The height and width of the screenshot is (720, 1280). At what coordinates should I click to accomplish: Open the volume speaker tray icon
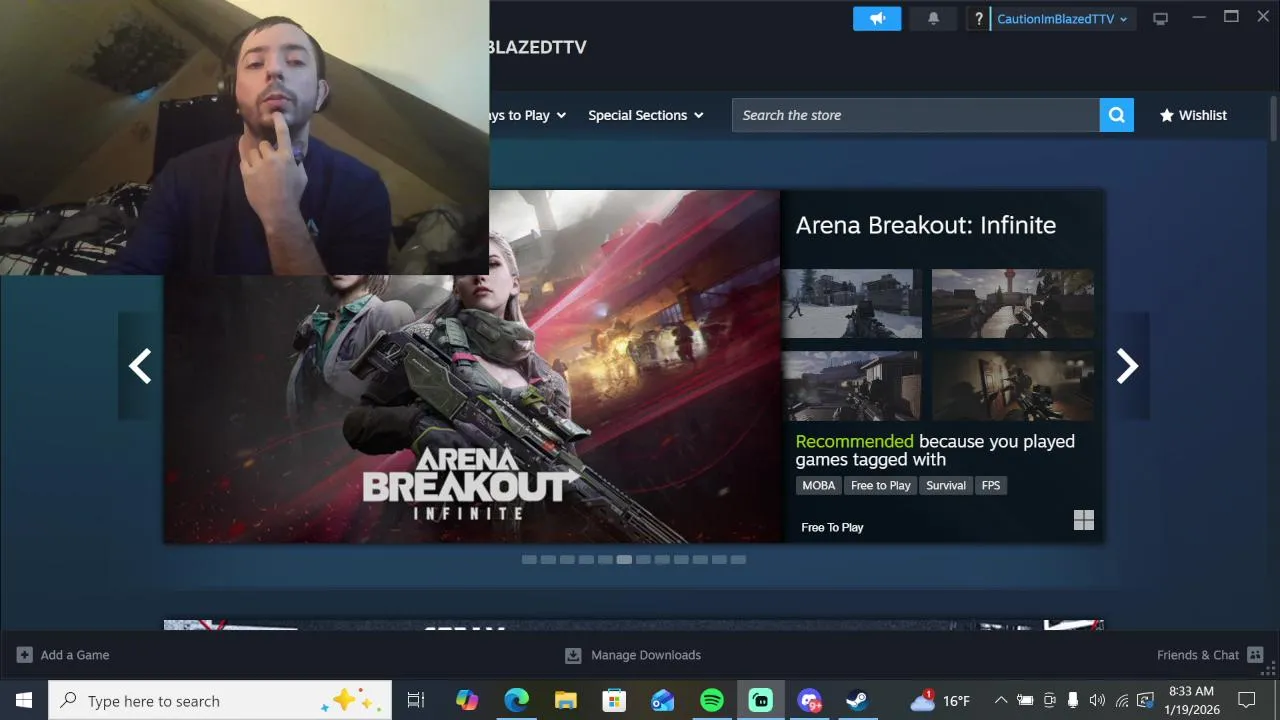pos(1097,700)
